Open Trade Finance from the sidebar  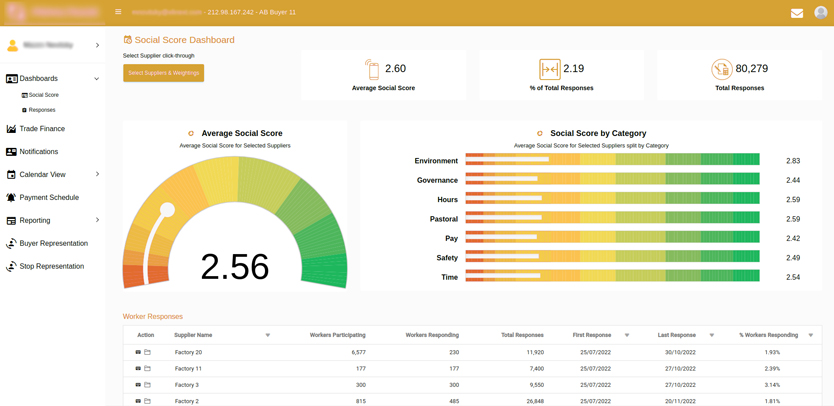[x=42, y=129]
